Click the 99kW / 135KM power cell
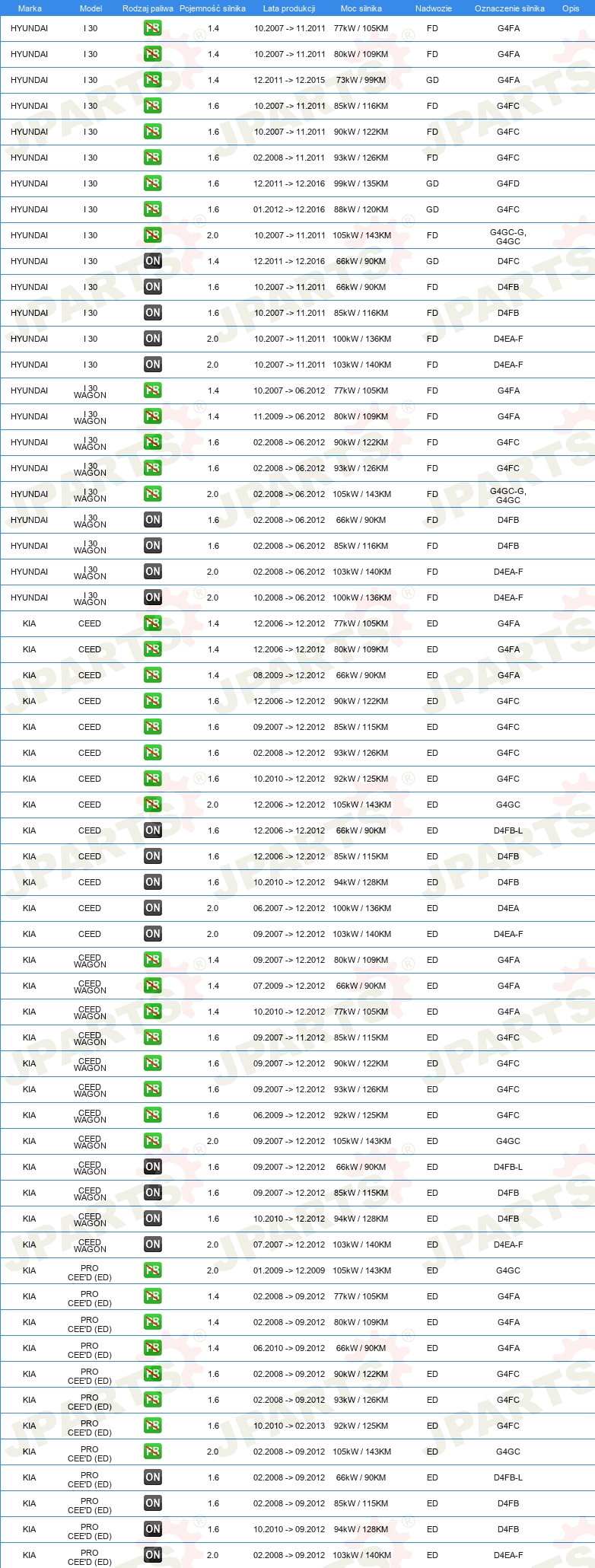This screenshot has height=1568, width=595. pyautogui.click(x=361, y=183)
